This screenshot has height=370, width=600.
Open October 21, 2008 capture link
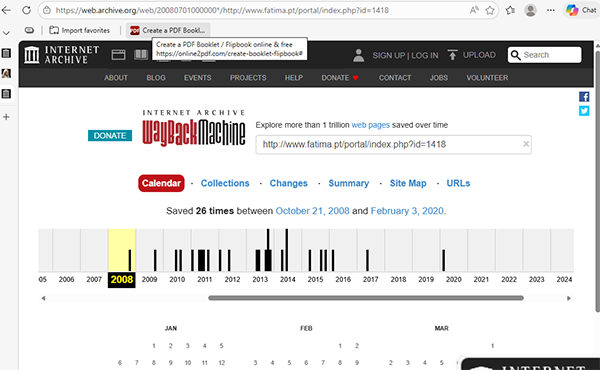[312, 211]
